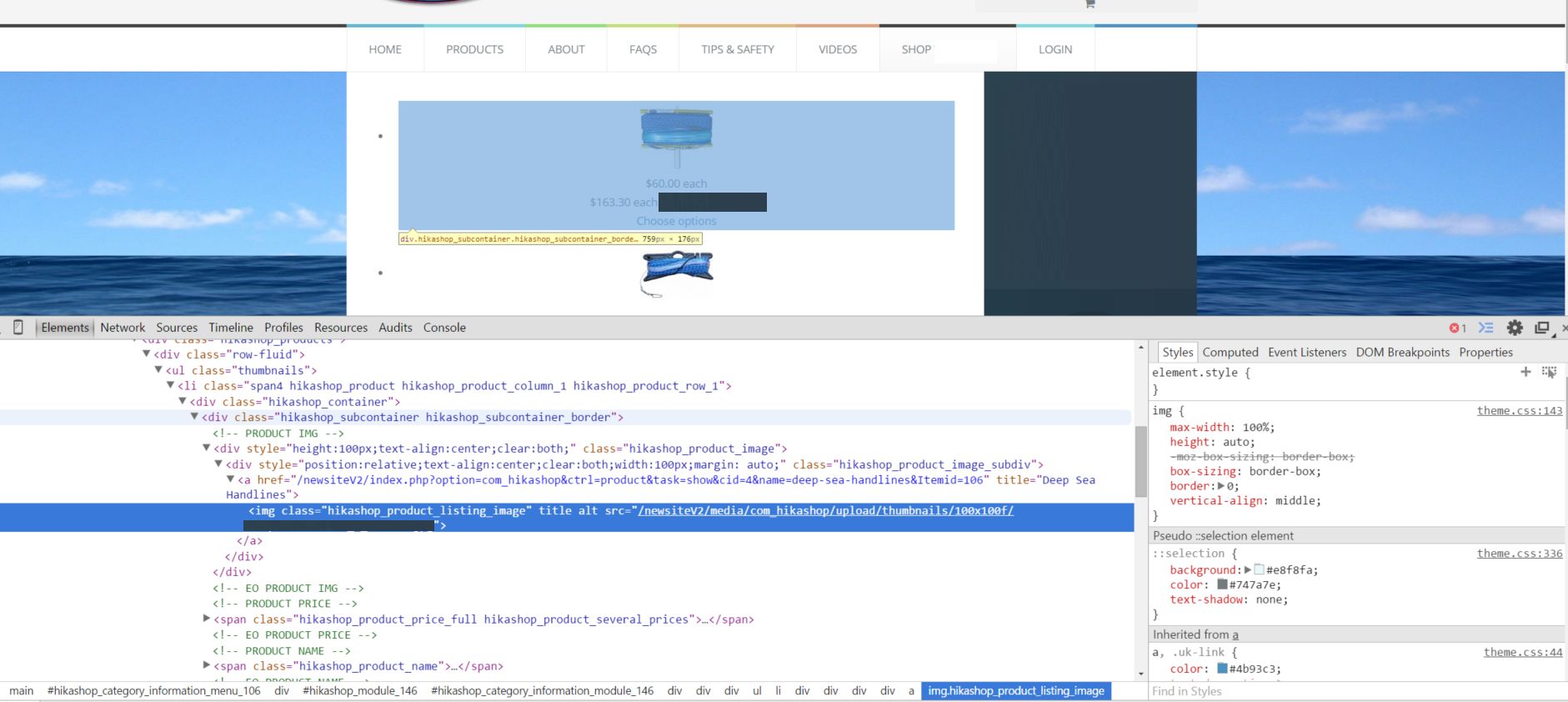Click the shopping cart icon in header

(x=1090, y=4)
